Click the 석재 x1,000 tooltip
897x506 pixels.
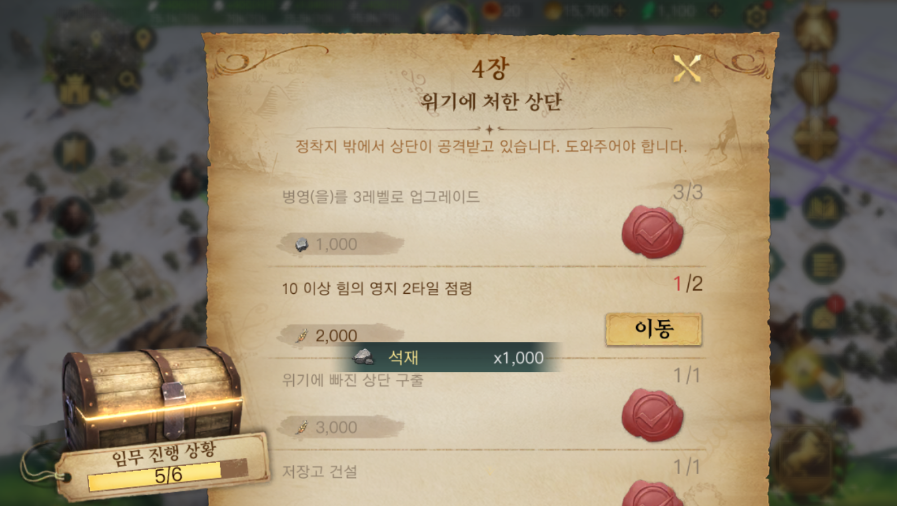coord(447,357)
